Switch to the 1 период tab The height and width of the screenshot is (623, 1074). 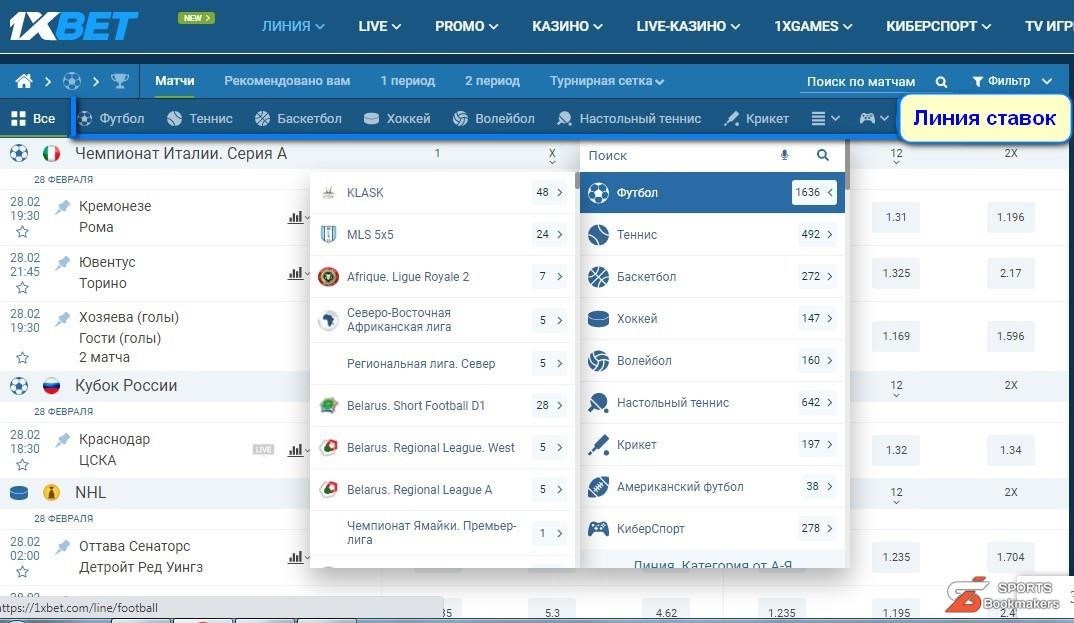(x=408, y=81)
